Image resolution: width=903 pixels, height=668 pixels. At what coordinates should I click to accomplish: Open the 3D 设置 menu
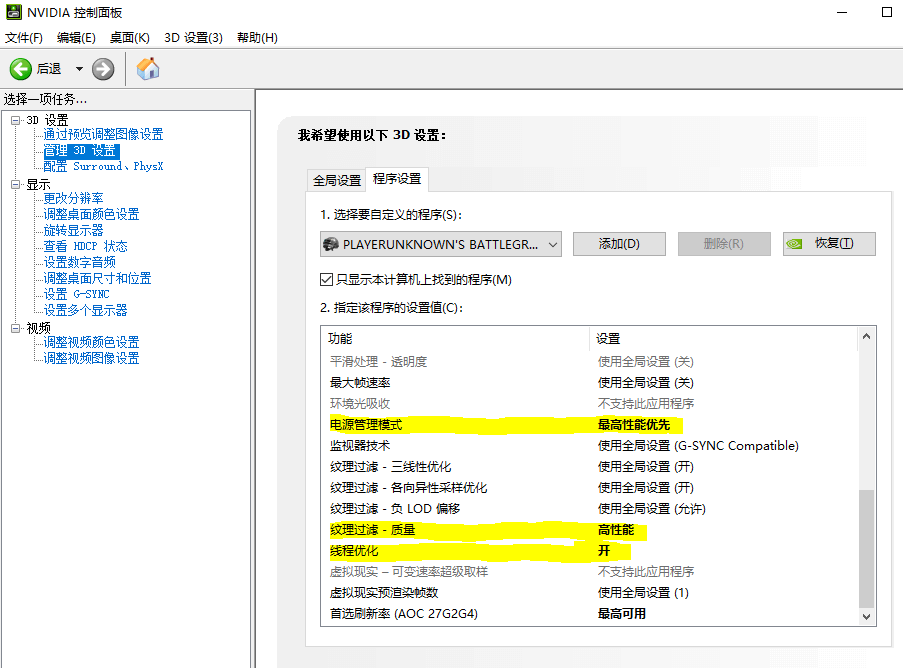(193, 38)
